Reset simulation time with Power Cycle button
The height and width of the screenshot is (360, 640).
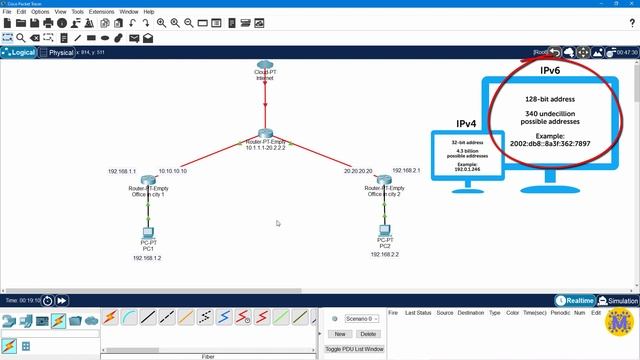click(47, 301)
